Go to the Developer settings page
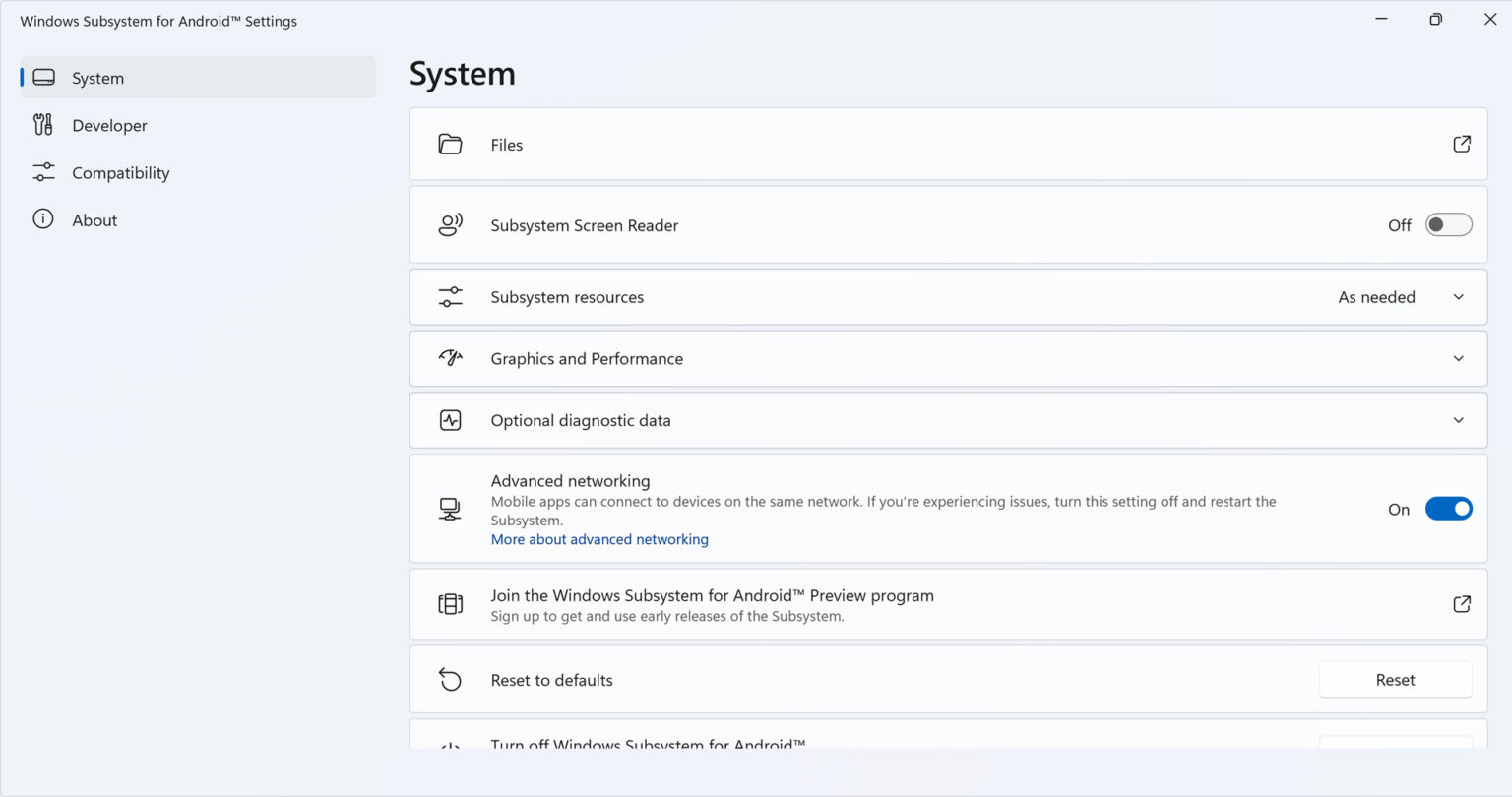1512x797 pixels. (x=109, y=126)
